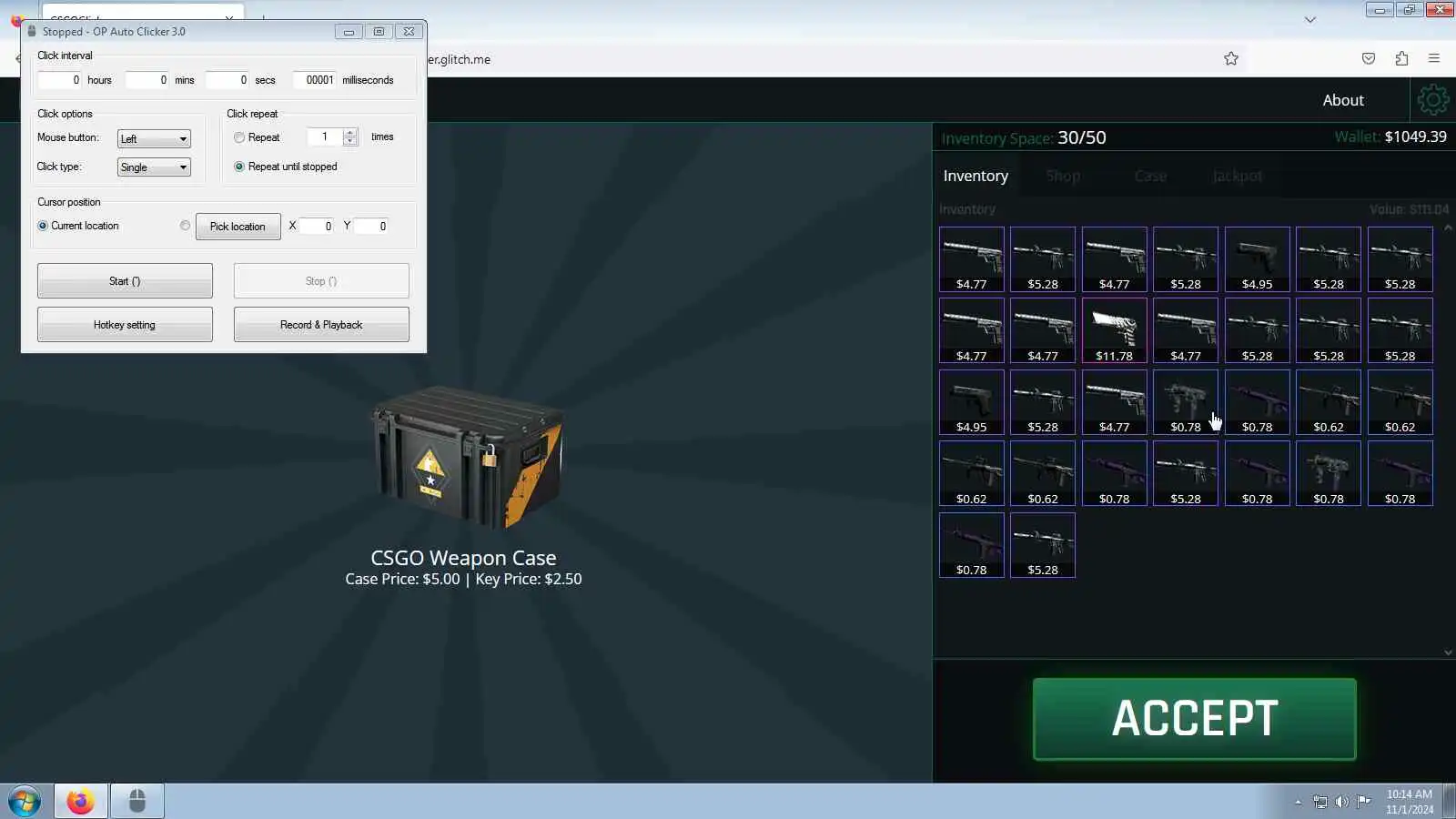
Task: Bookmark this page with the star icon
Action: 1231,59
